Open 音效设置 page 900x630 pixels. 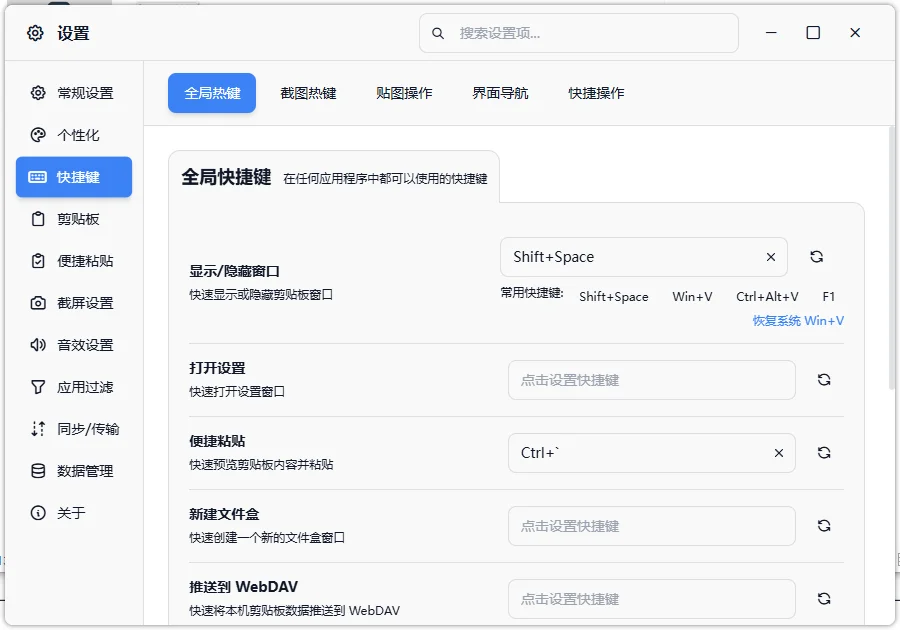[74, 345]
